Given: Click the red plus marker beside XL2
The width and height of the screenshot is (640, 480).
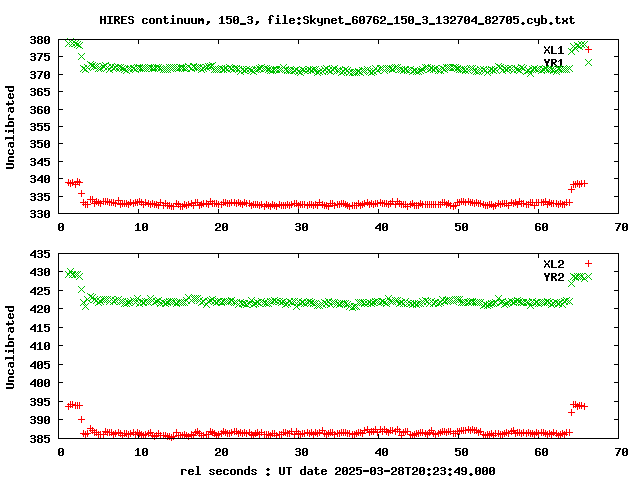Looking at the screenshot, I should (x=588, y=264).
